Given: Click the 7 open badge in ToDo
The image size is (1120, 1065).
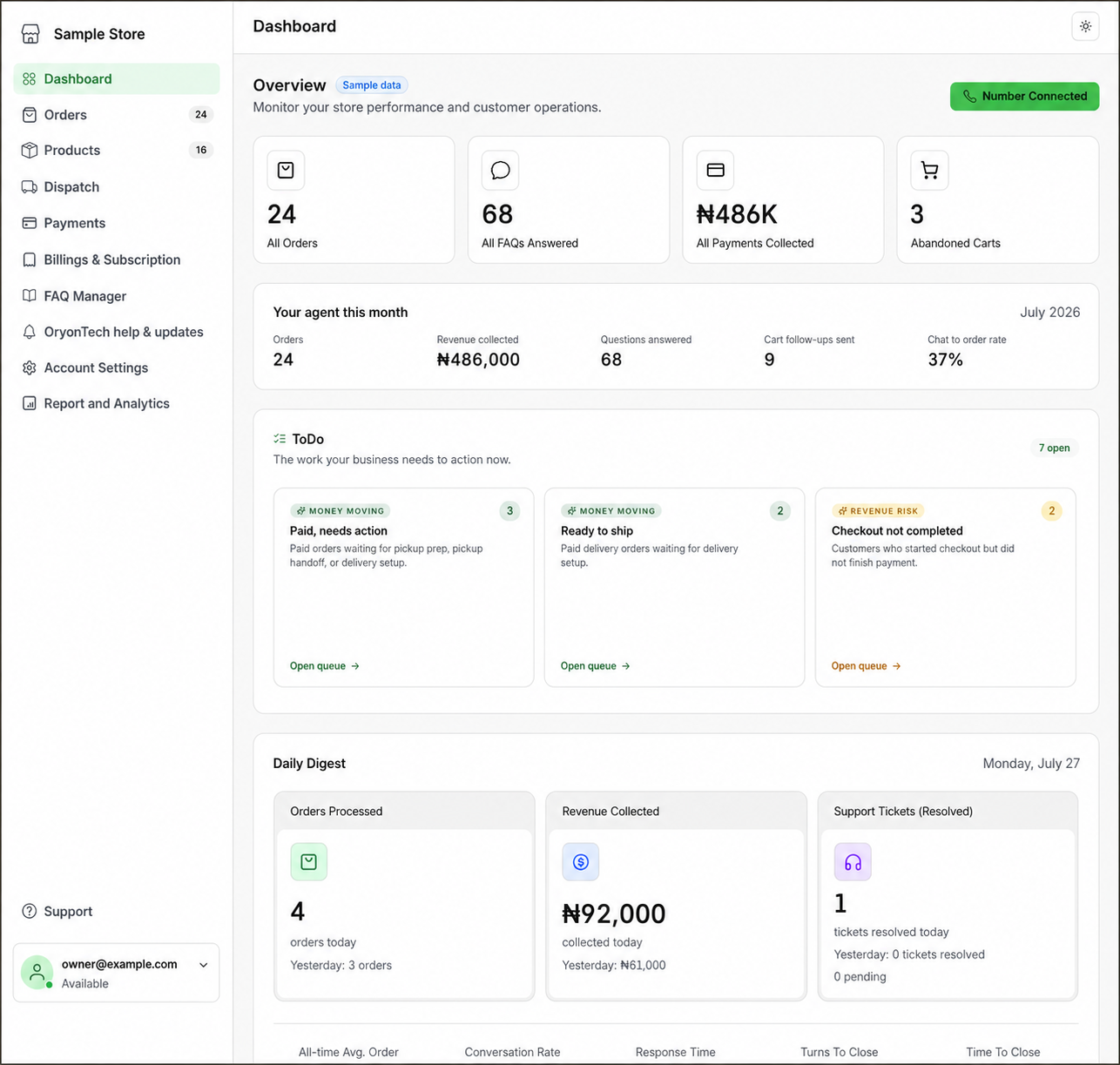Looking at the screenshot, I should point(1054,448).
